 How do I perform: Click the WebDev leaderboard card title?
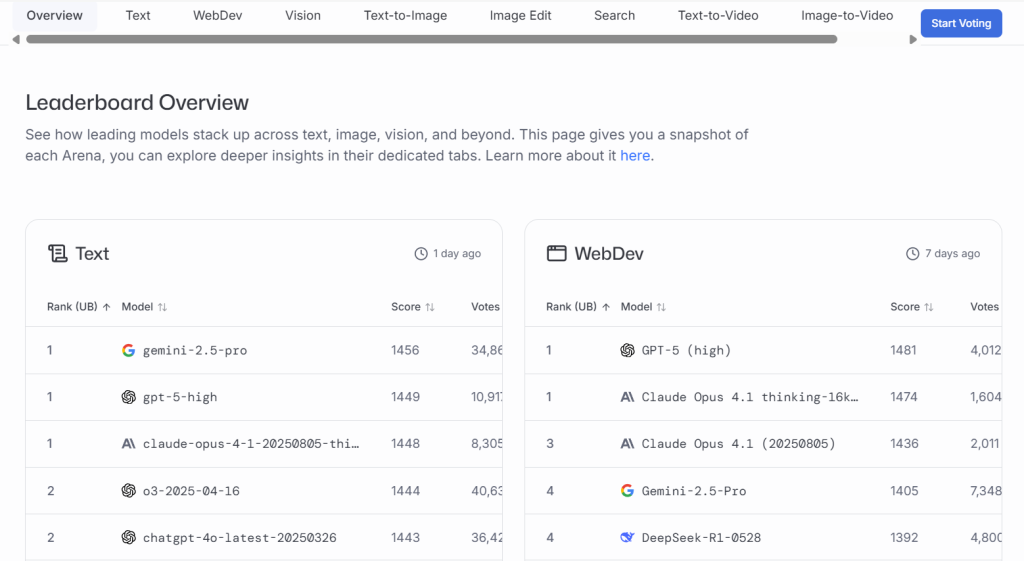pyautogui.click(x=609, y=253)
